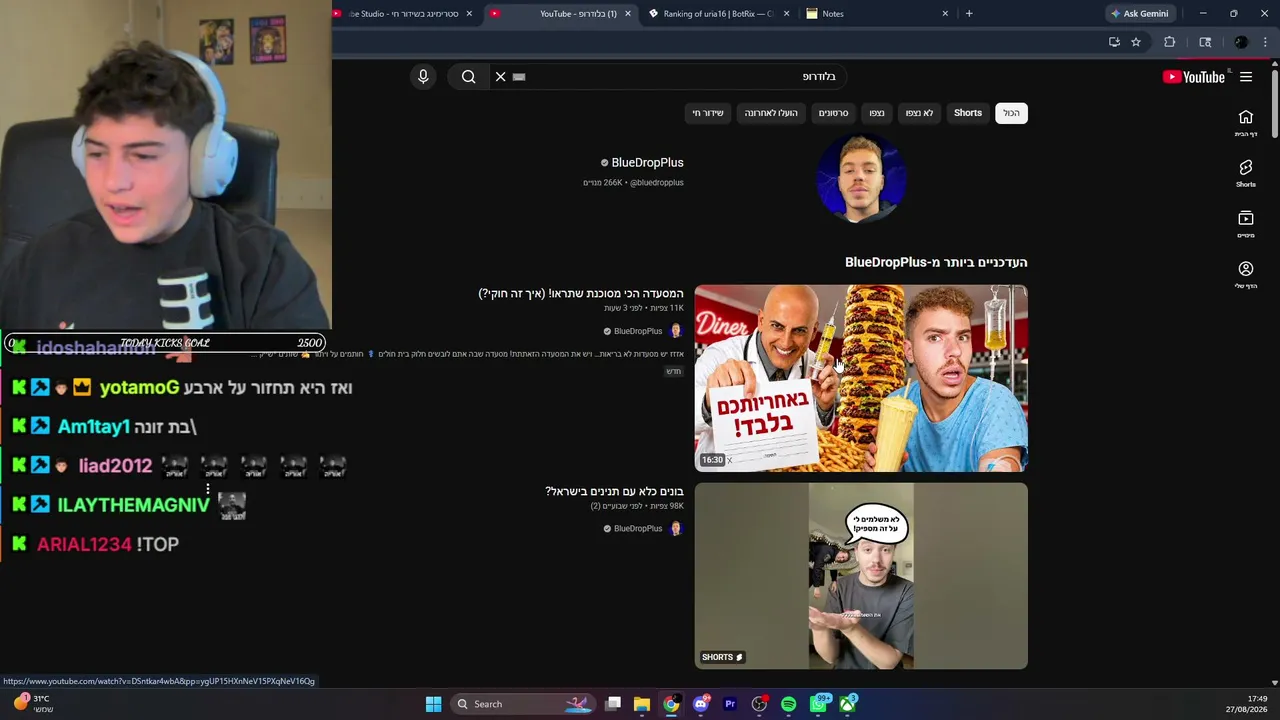Open Task View on the taskbar

tap(613, 704)
